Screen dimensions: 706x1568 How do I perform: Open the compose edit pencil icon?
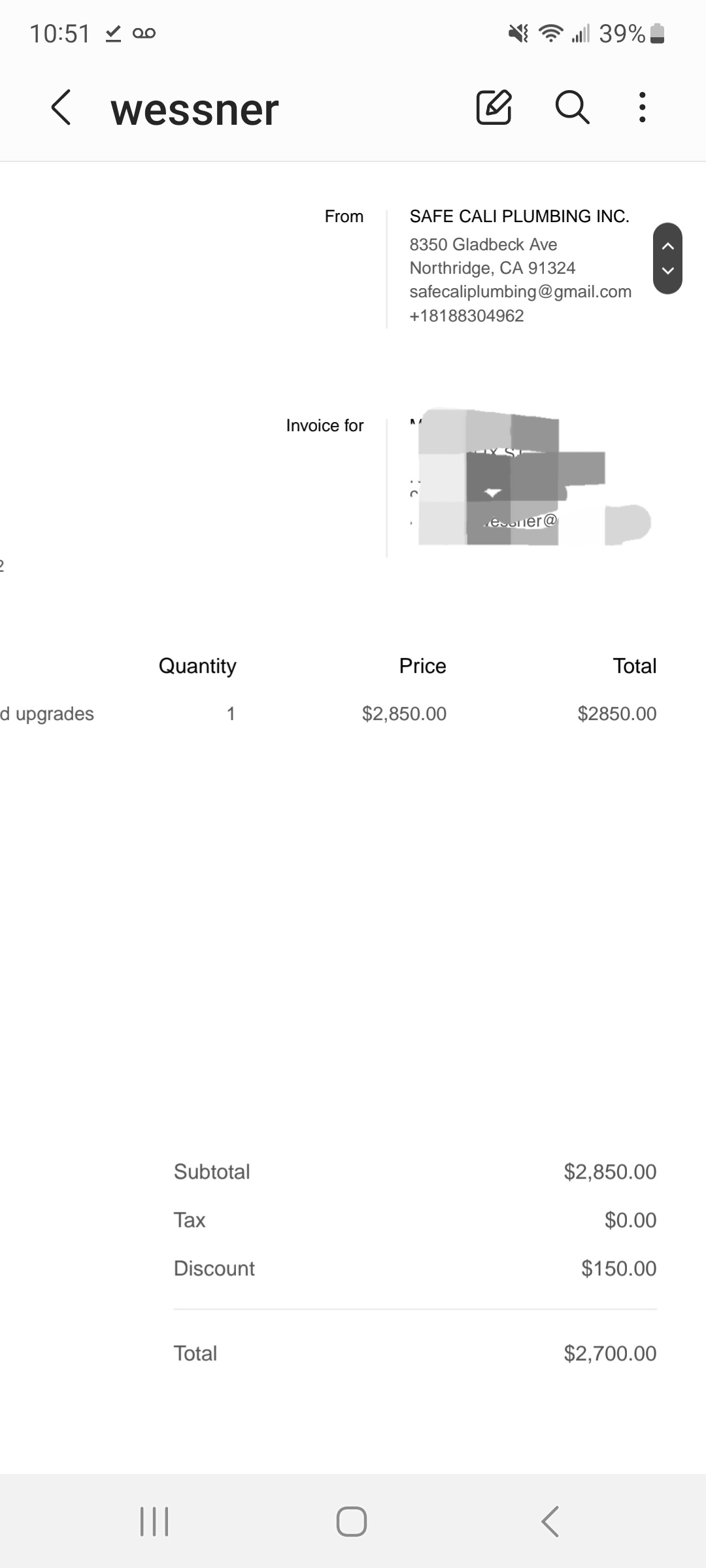coord(494,107)
